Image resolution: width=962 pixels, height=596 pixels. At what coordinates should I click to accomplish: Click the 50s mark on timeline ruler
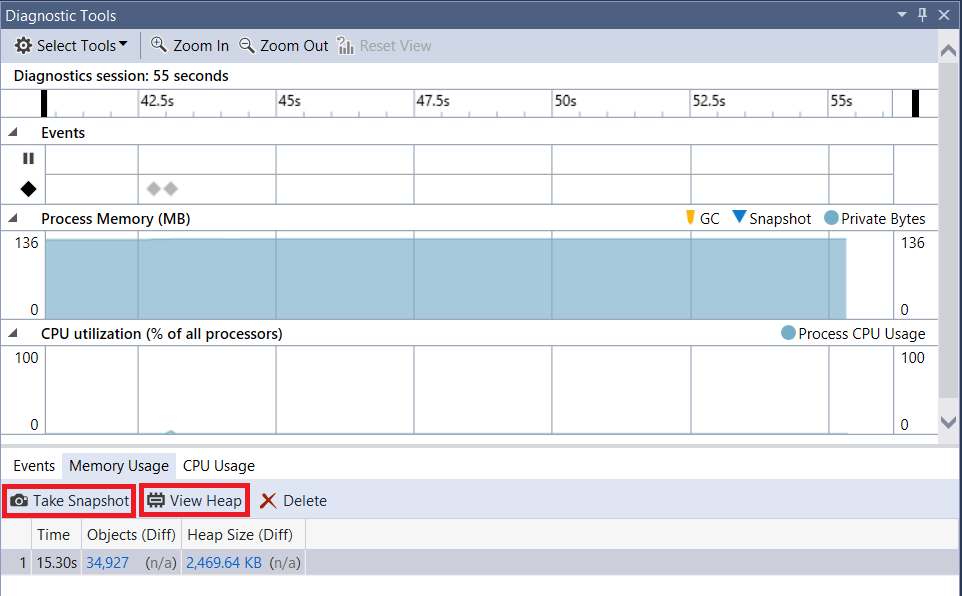(565, 101)
